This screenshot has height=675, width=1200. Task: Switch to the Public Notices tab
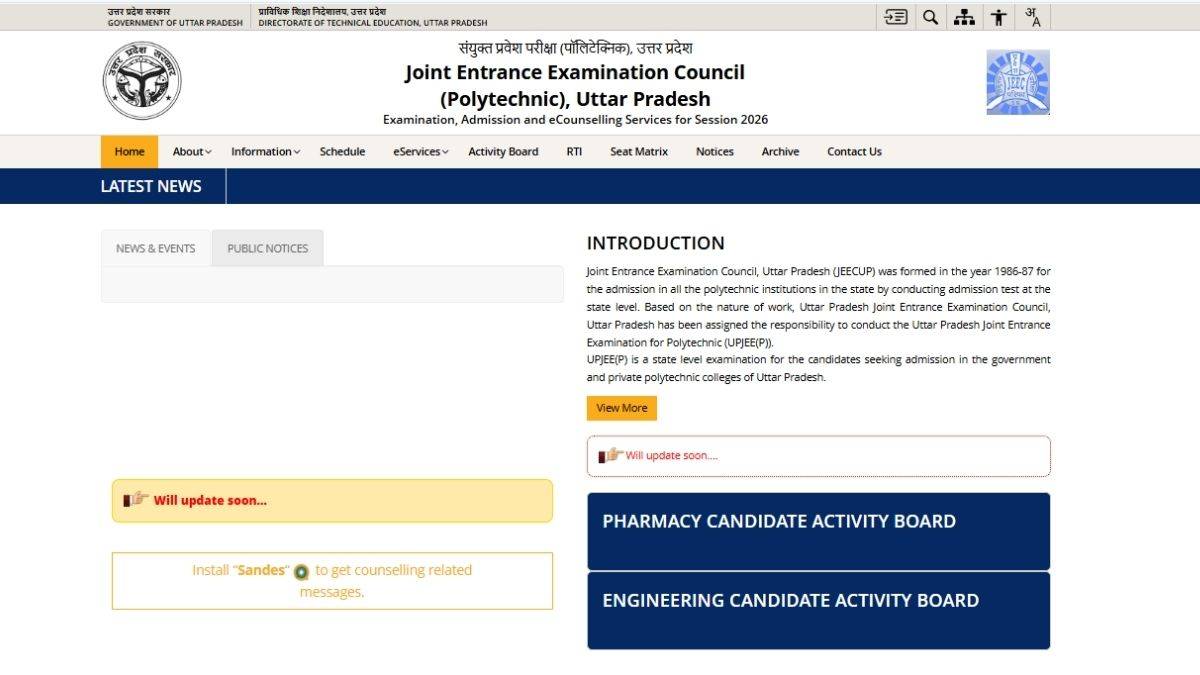point(267,248)
